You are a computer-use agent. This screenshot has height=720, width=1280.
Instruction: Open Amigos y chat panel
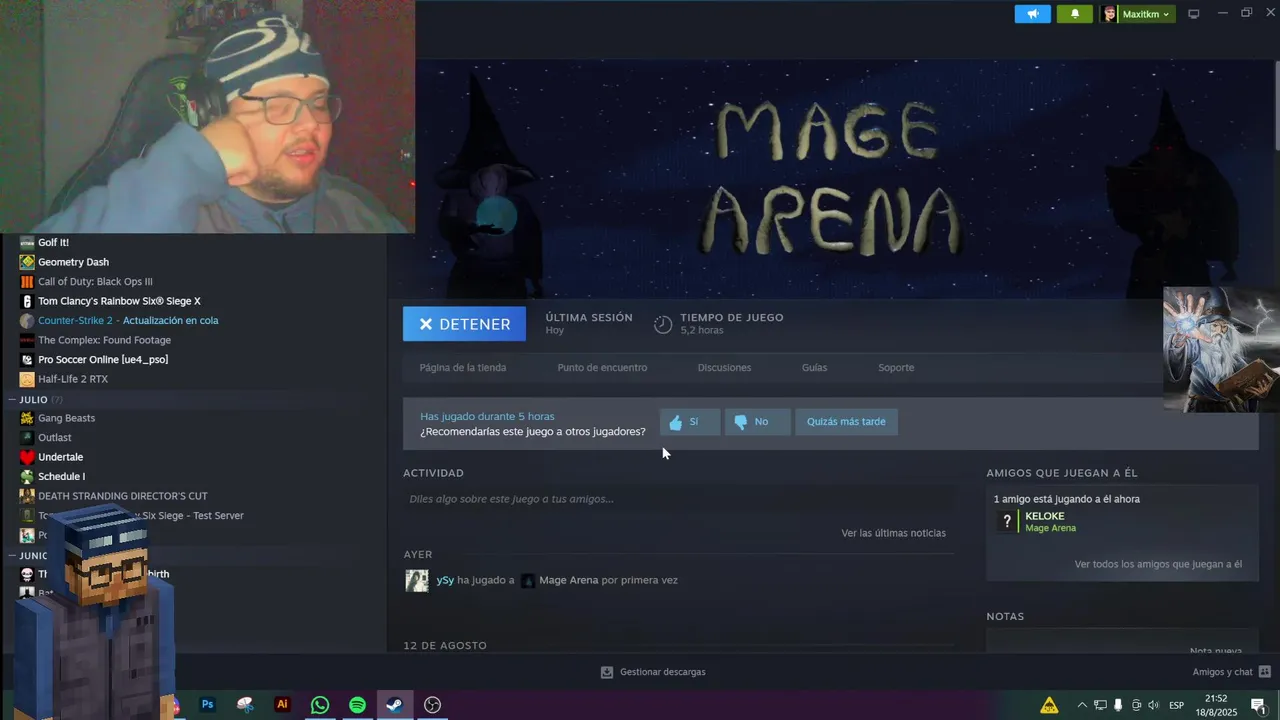[1222, 672]
